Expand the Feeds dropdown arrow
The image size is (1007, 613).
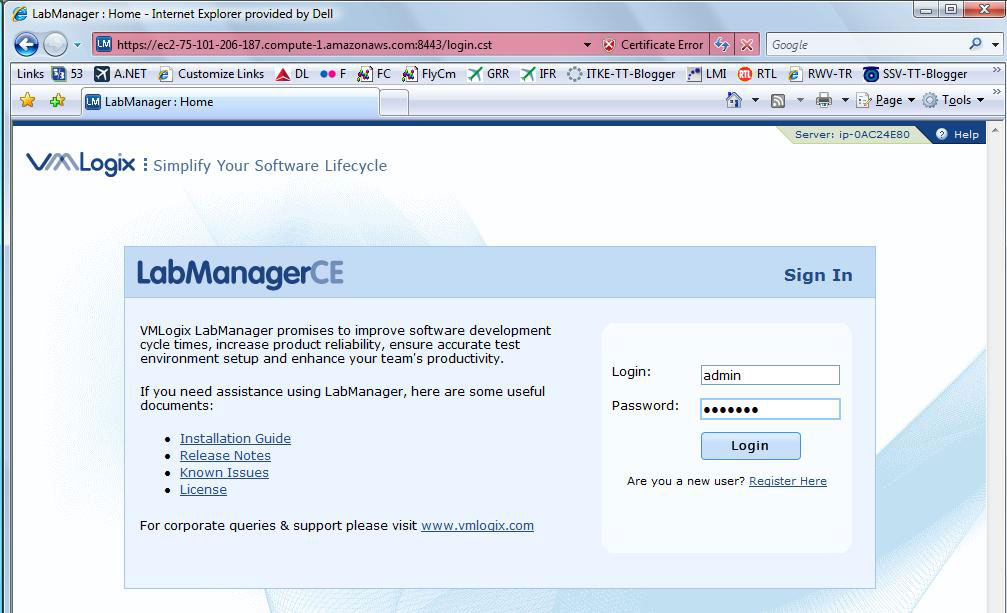pyautogui.click(x=800, y=100)
